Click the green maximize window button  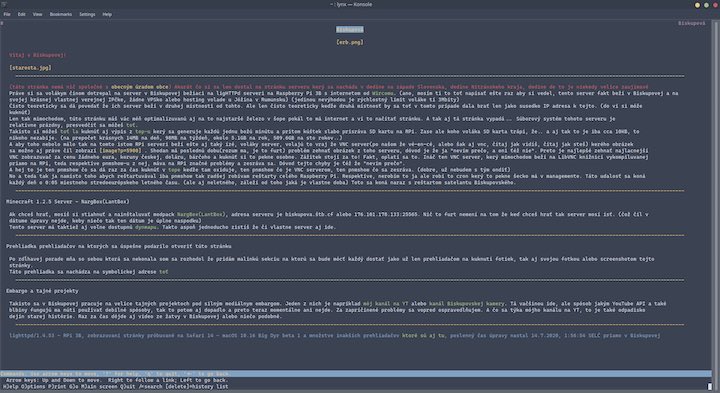tap(706, 5)
